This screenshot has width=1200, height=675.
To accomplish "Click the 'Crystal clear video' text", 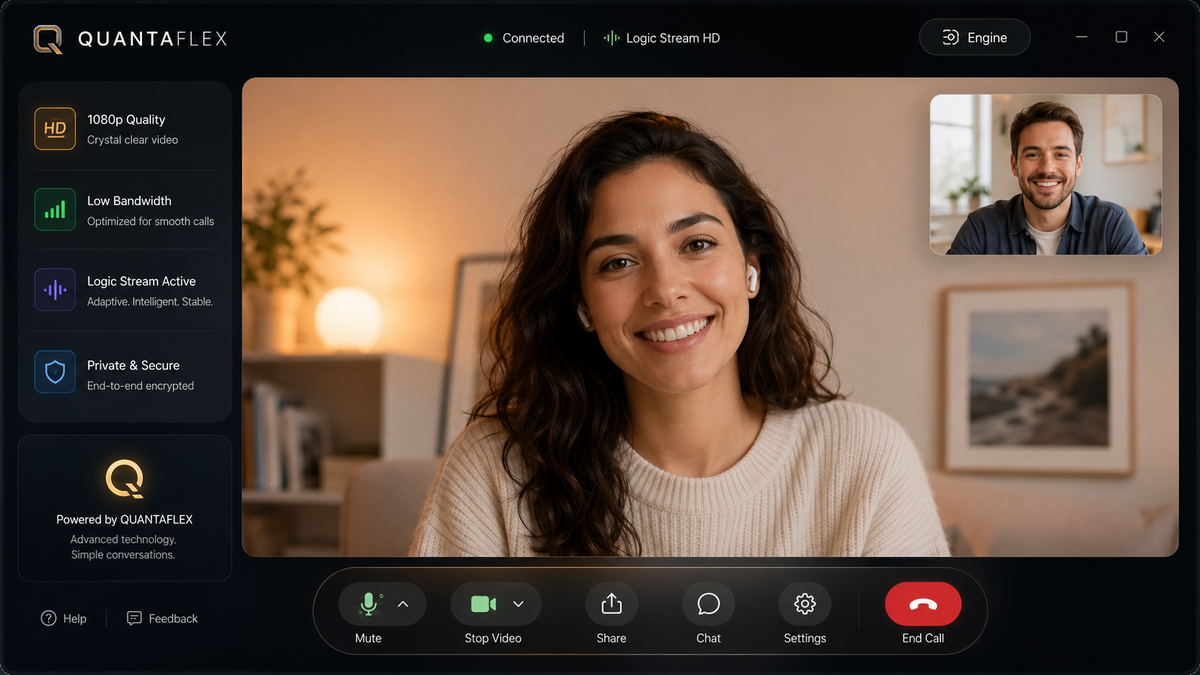I will tap(132, 140).
